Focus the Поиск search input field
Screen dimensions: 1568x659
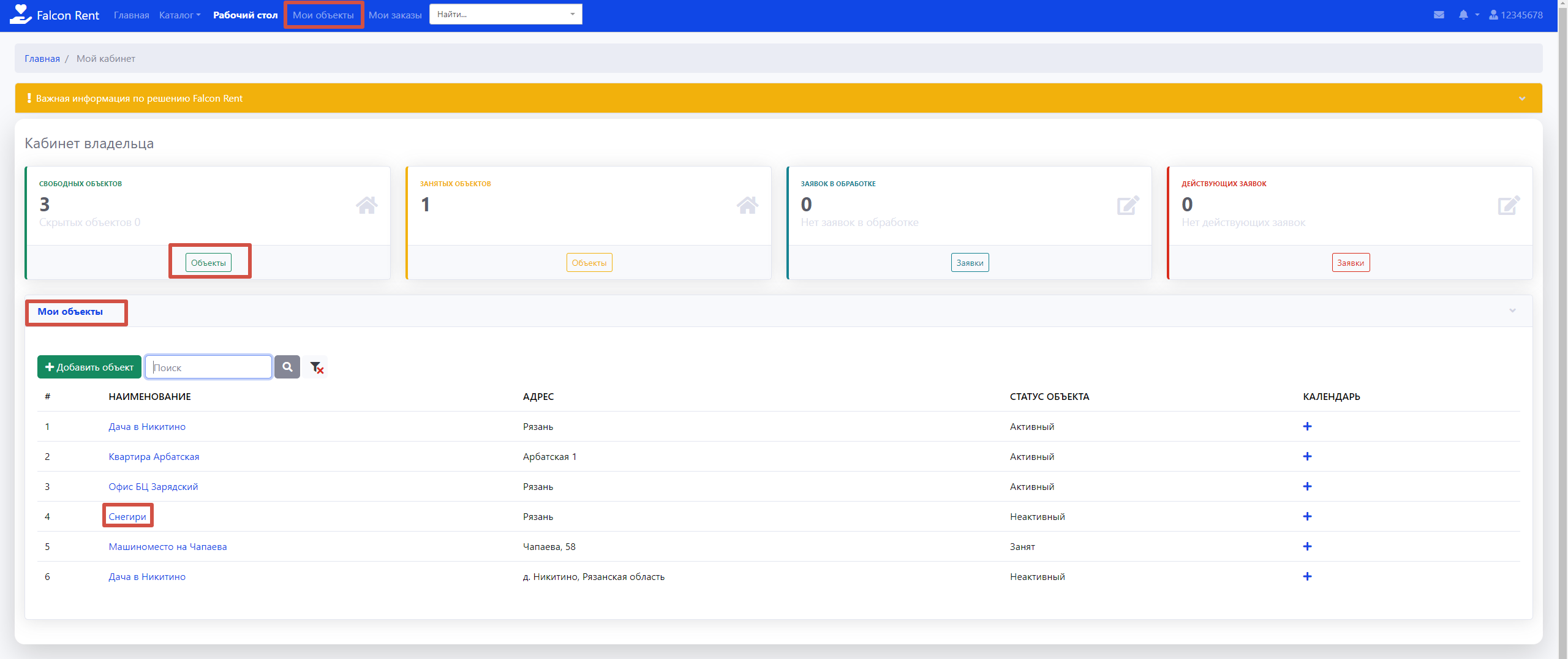pos(208,367)
